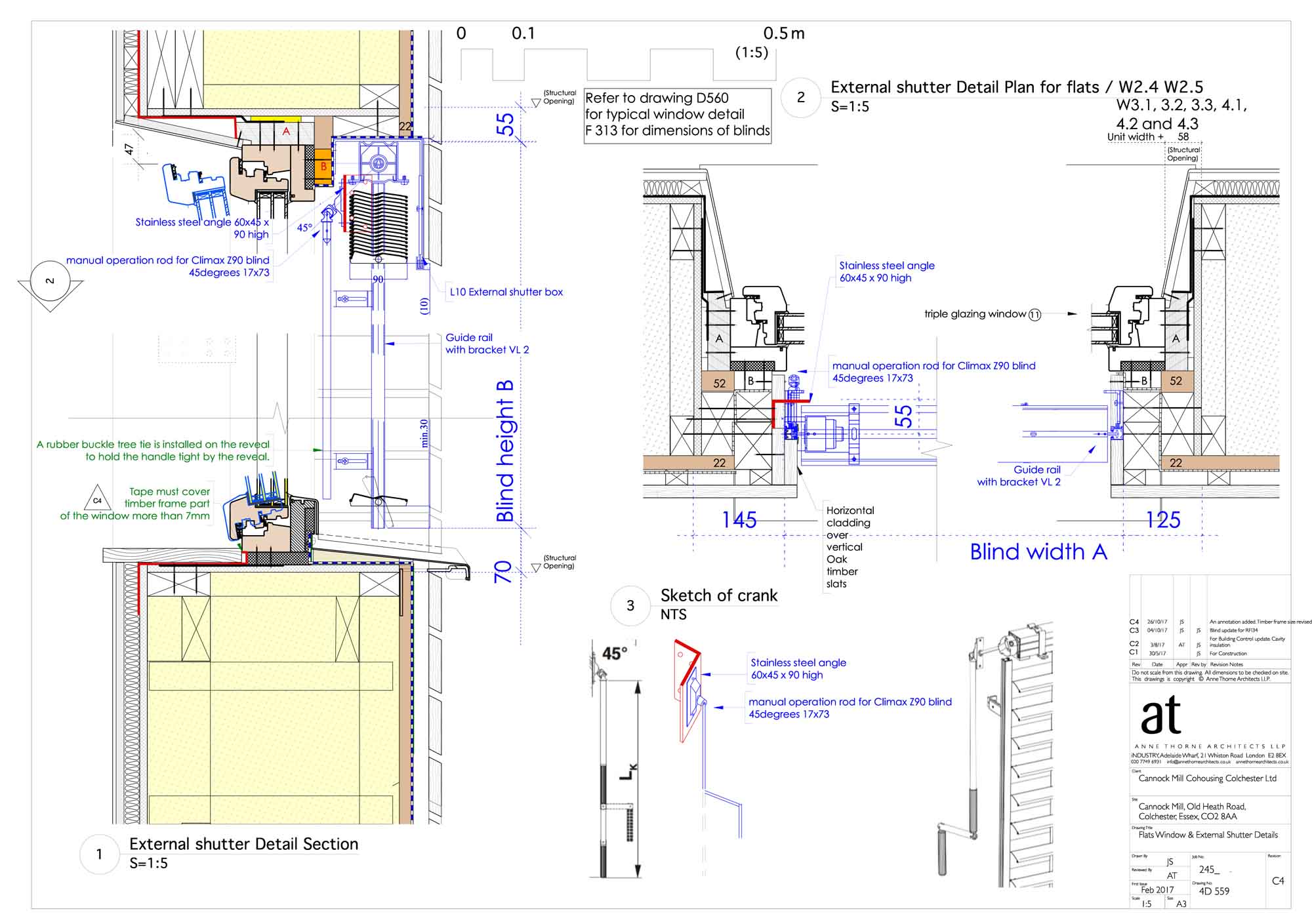The width and height of the screenshot is (1312, 924).
Task: Click the 'at' architects logo
Action: pos(1161,716)
